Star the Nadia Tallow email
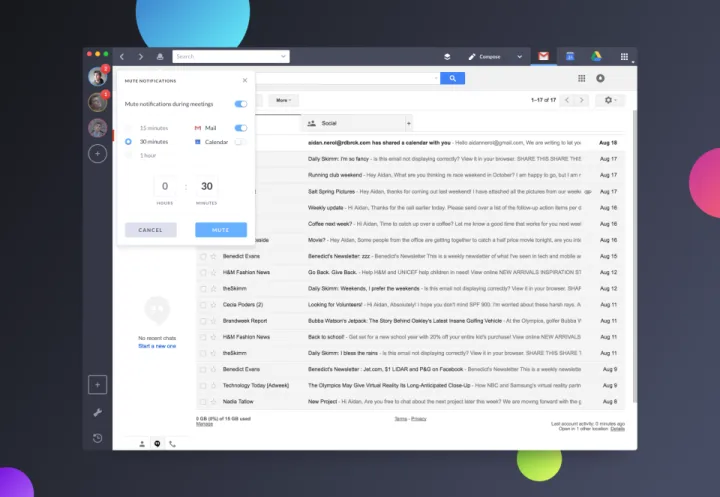Viewport: 720px width, 497px height. 214,401
